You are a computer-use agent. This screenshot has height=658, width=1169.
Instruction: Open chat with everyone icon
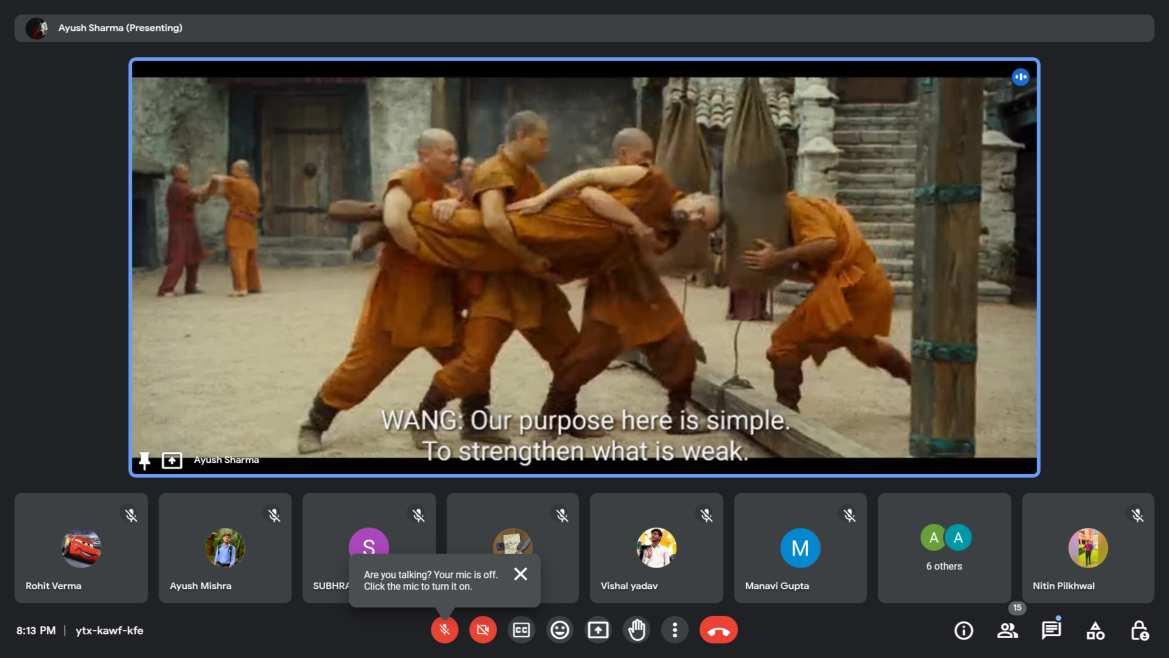pos(1051,630)
